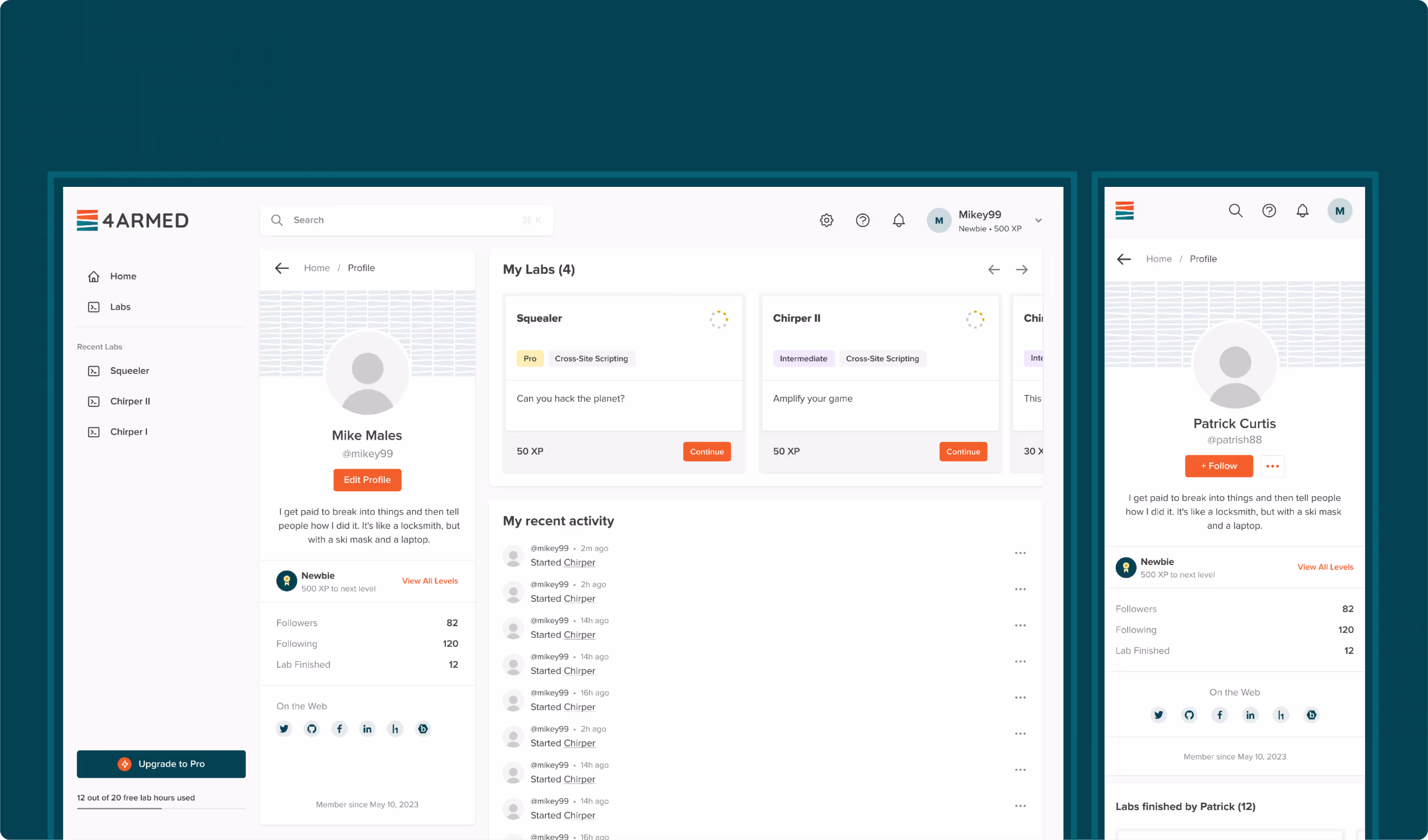The image size is (1428, 840).
Task: Click help icon in mobile header
Action: (1269, 211)
